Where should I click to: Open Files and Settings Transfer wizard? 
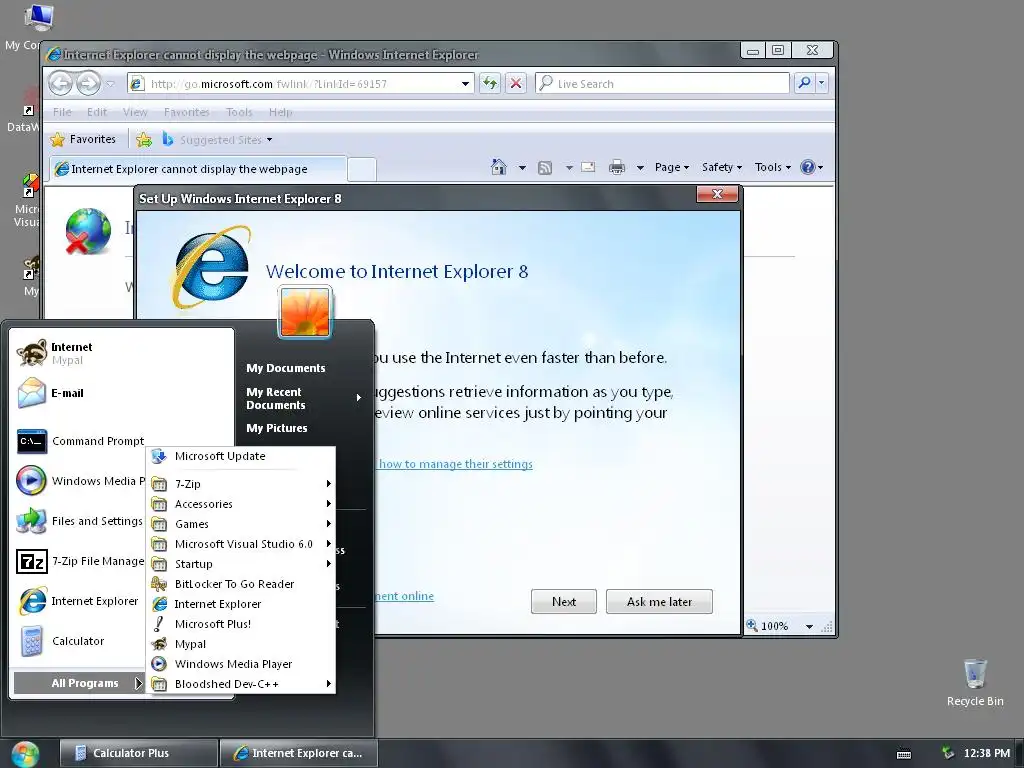[80, 521]
